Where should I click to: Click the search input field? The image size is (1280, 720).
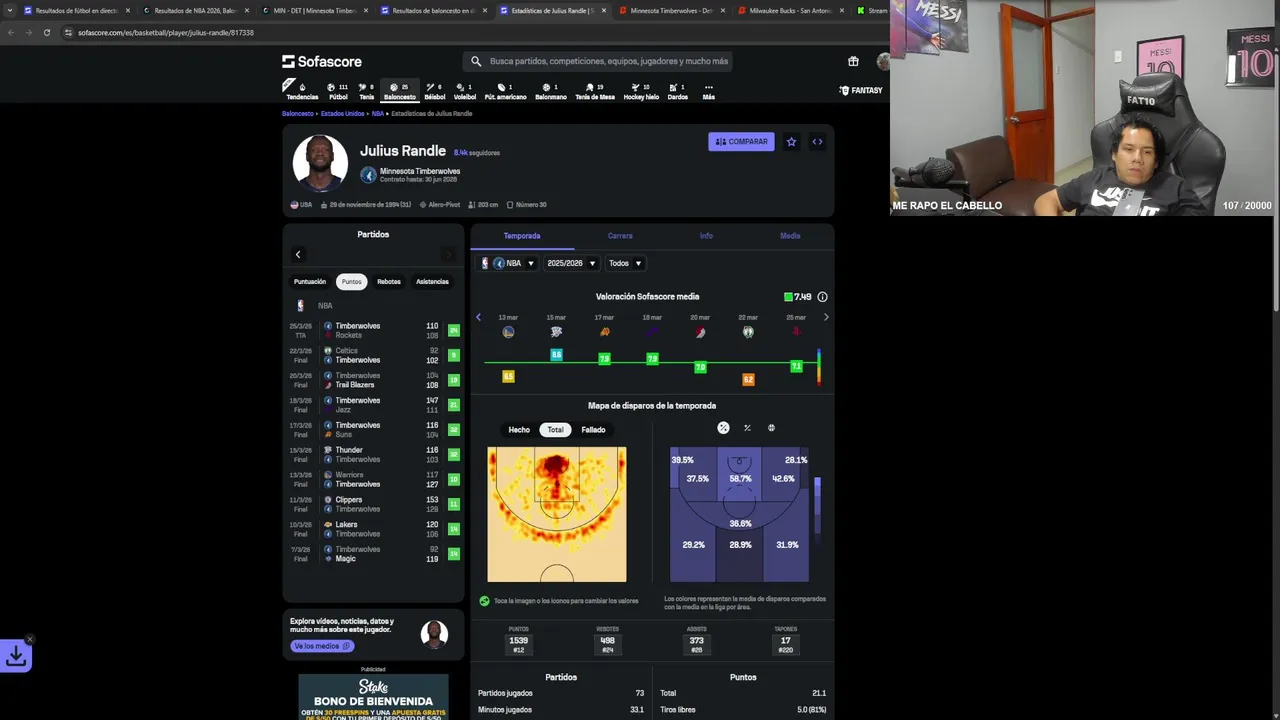tap(598, 61)
